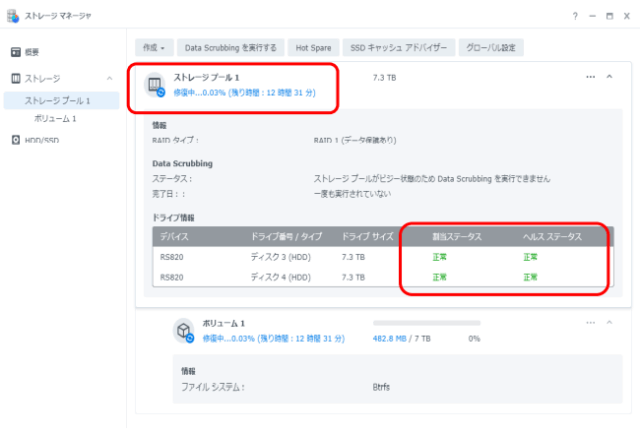Click the Storage Manager app icon in title bar
This screenshot has width=640, height=435.
click(x=13, y=16)
